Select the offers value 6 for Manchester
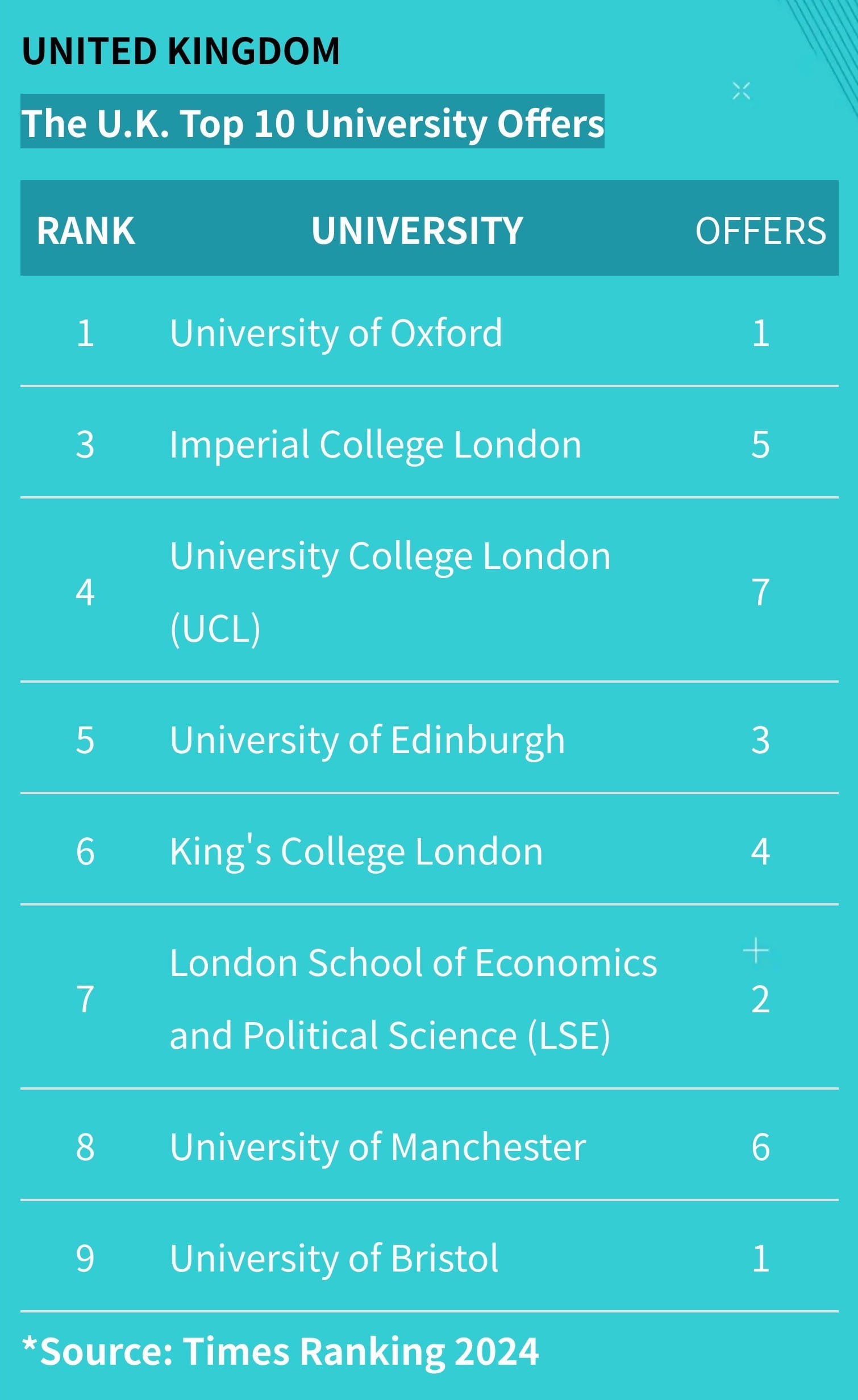858x1400 pixels. 760,1147
